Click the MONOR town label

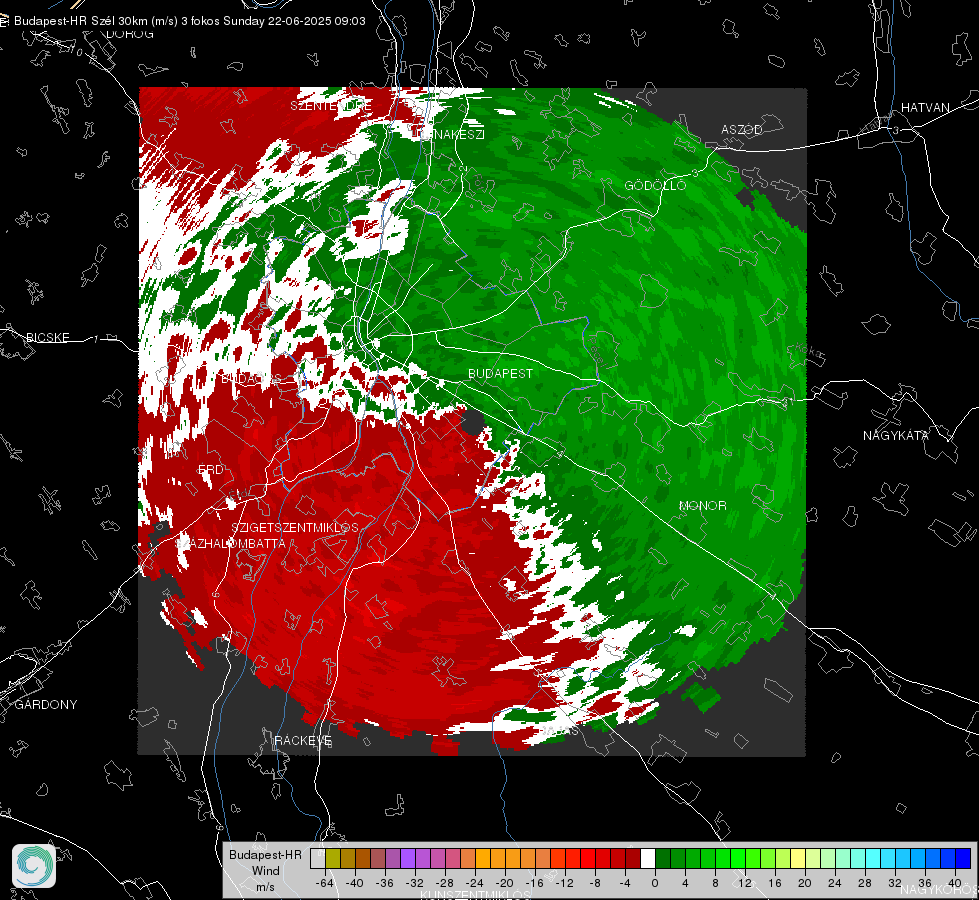(702, 505)
